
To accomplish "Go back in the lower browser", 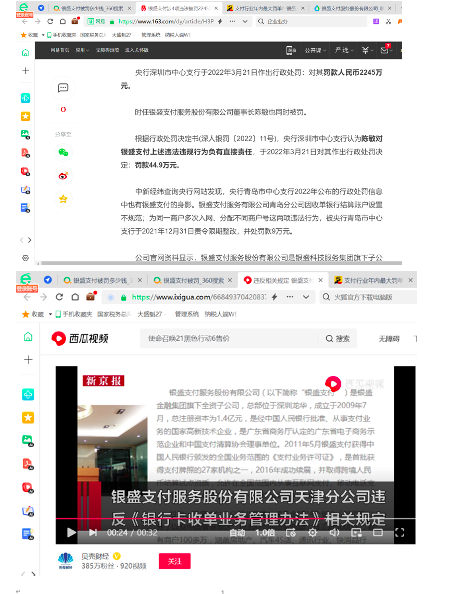I will pos(27,297).
